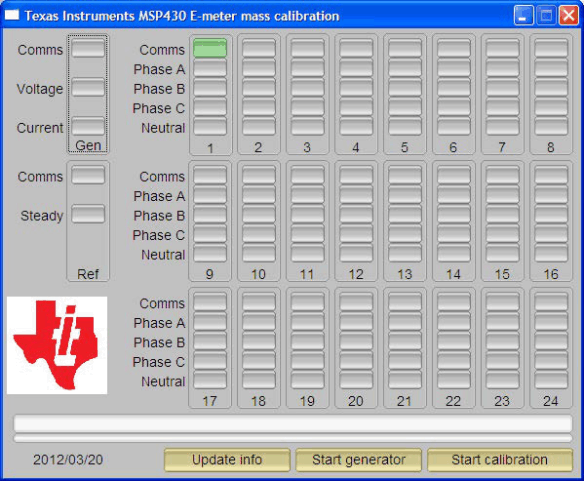This screenshot has height=481, width=584.
Task: Click the Voltage label
Action: [x=40, y=89]
